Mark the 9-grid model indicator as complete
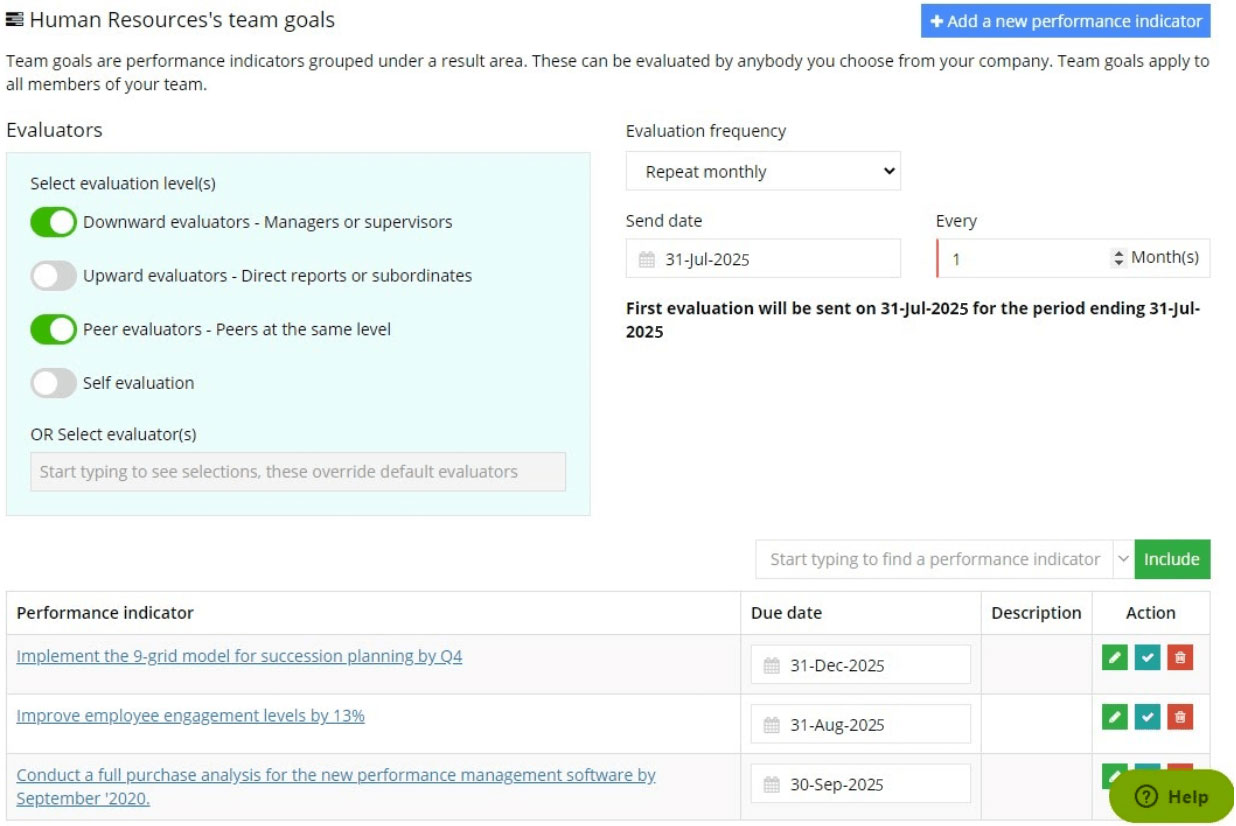The height and width of the screenshot is (826, 1236). pyautogui.click(x=1147, y=657)
